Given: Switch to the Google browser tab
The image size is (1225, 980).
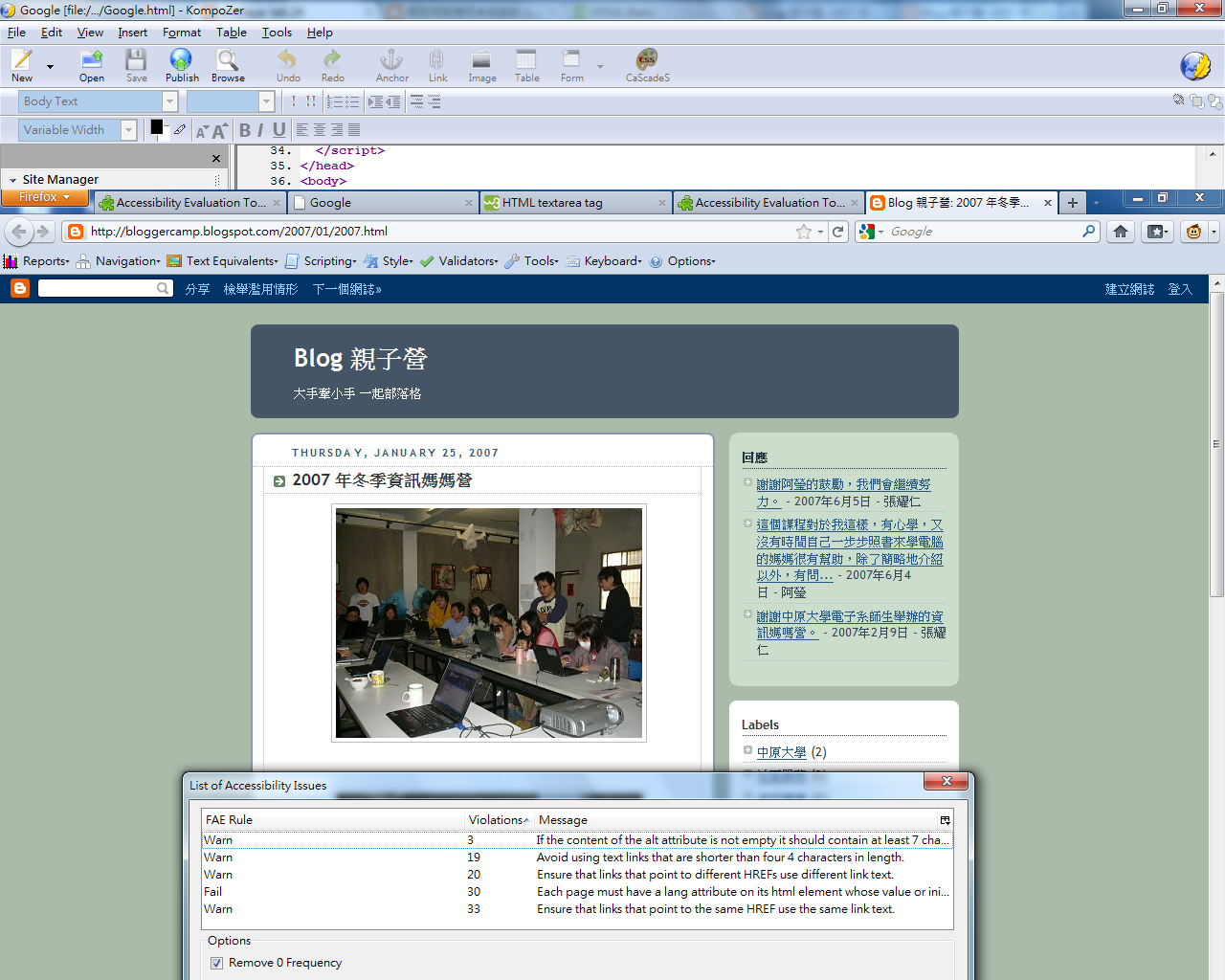Looking at the screenshot, I should pos(382,203).
